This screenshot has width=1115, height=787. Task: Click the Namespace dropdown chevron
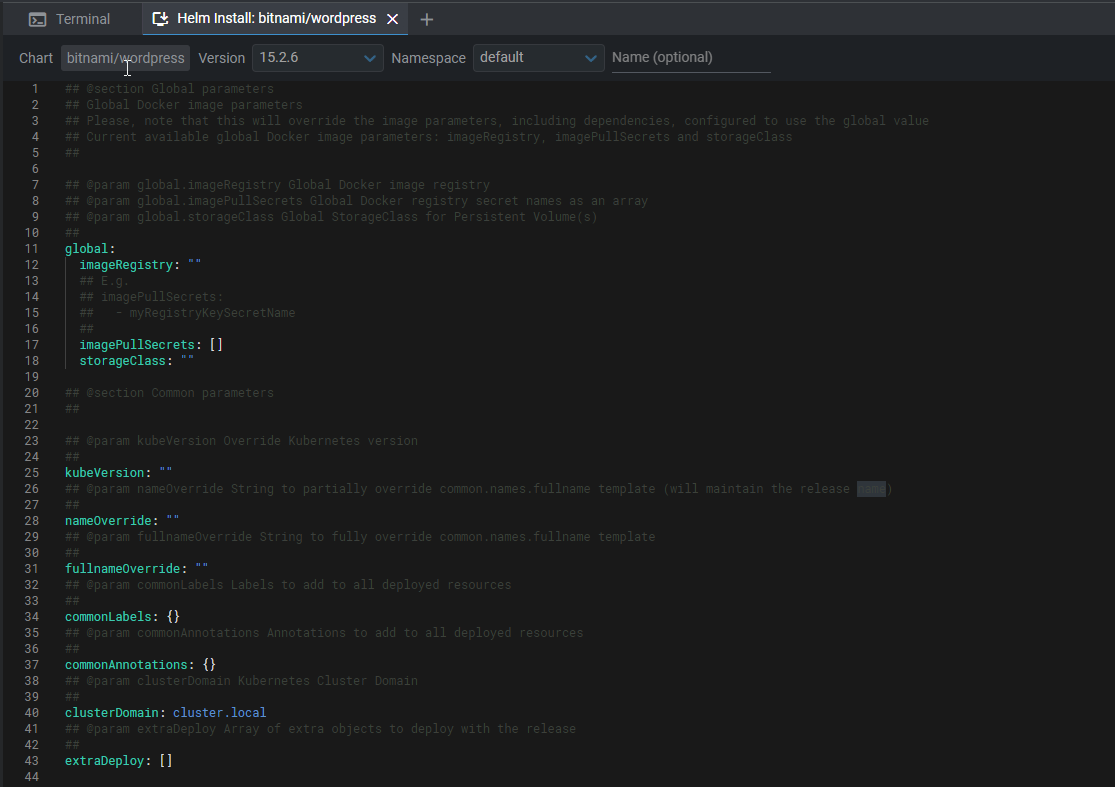tap(591, 58)
